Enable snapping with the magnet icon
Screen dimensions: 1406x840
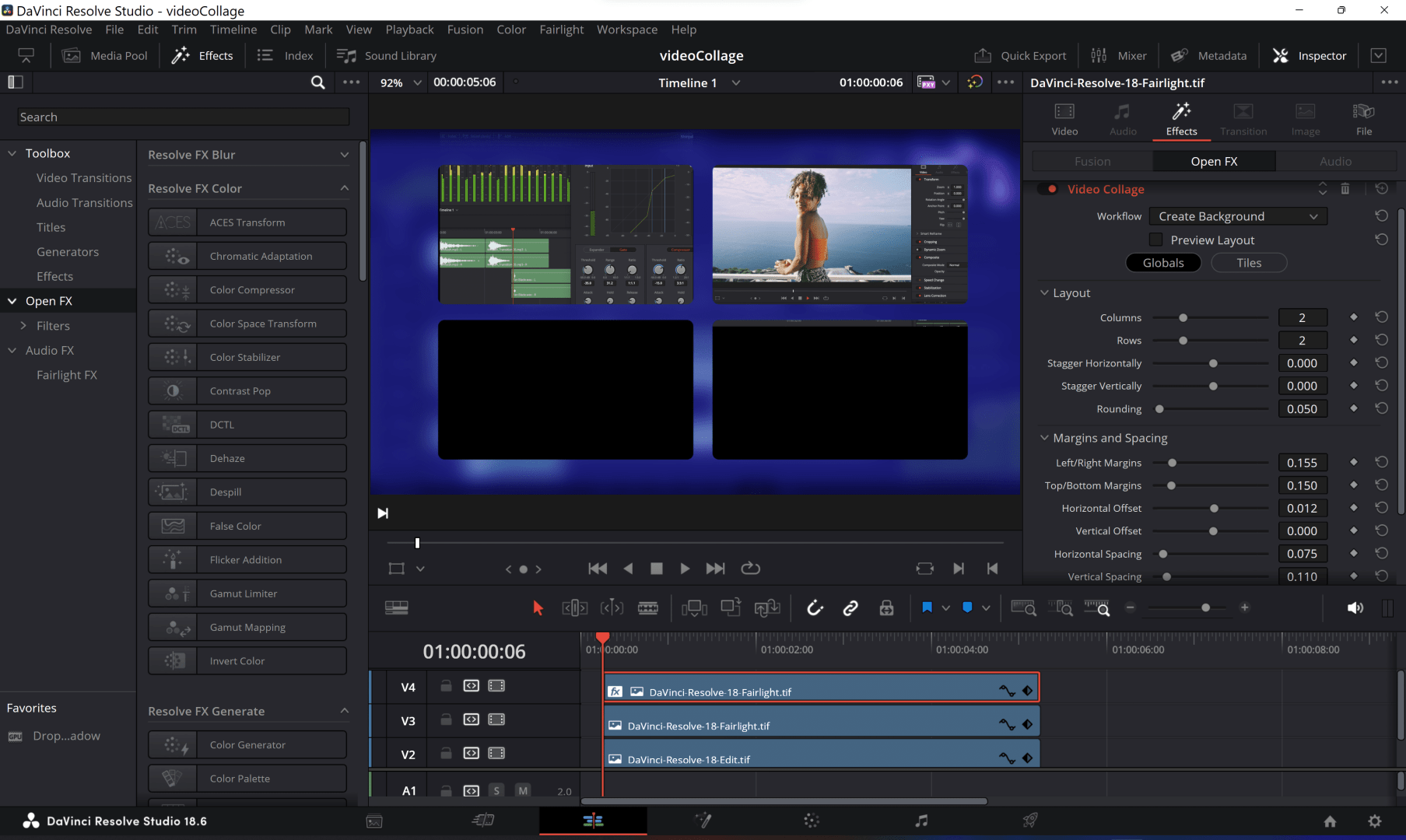[815, 607]
